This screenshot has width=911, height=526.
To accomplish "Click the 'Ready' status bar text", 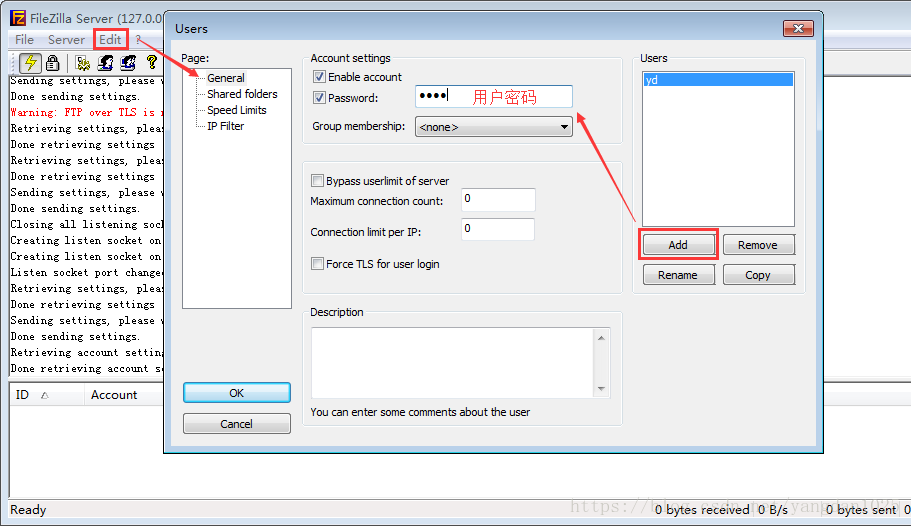I will pos(28,510).
